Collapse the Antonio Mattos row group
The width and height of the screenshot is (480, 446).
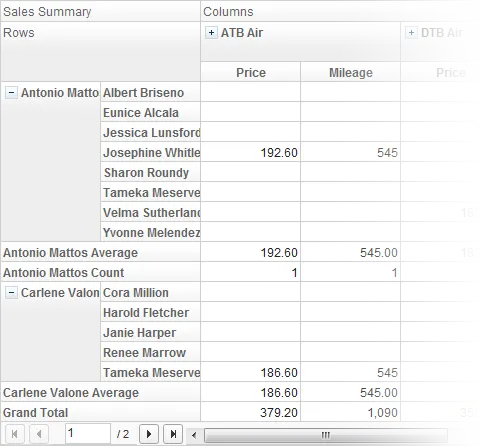11,92
